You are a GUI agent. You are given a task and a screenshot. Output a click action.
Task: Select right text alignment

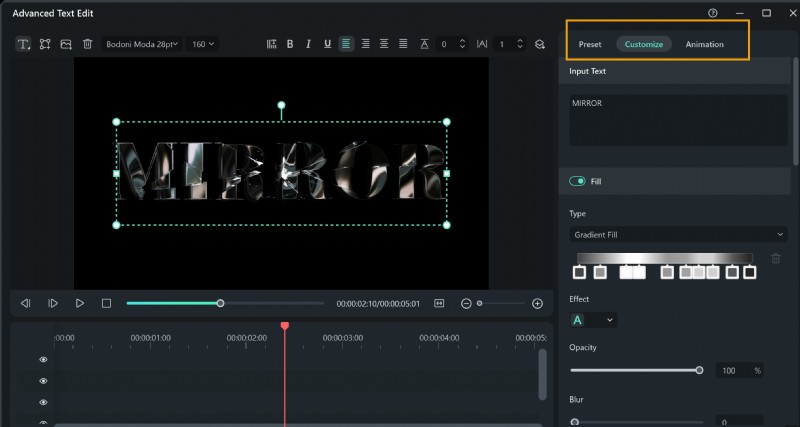tap(365, 44)
